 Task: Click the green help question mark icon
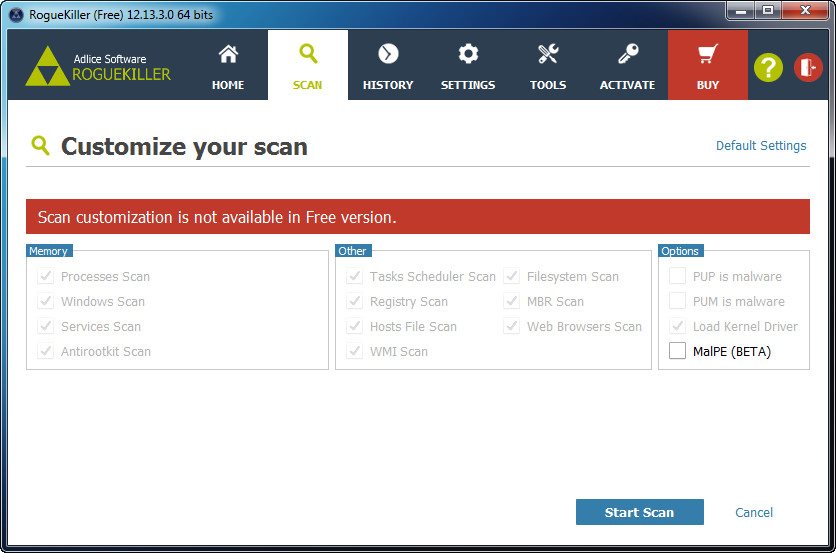coord(768,68)
